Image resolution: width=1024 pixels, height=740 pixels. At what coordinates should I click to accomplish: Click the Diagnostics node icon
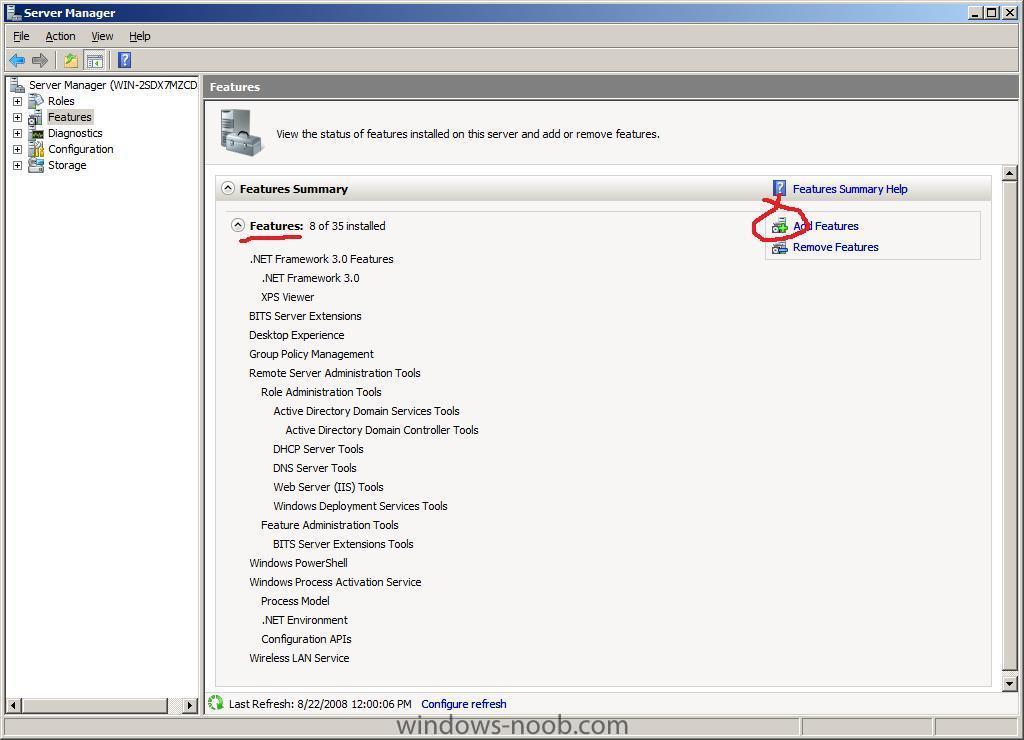(37, 133)
